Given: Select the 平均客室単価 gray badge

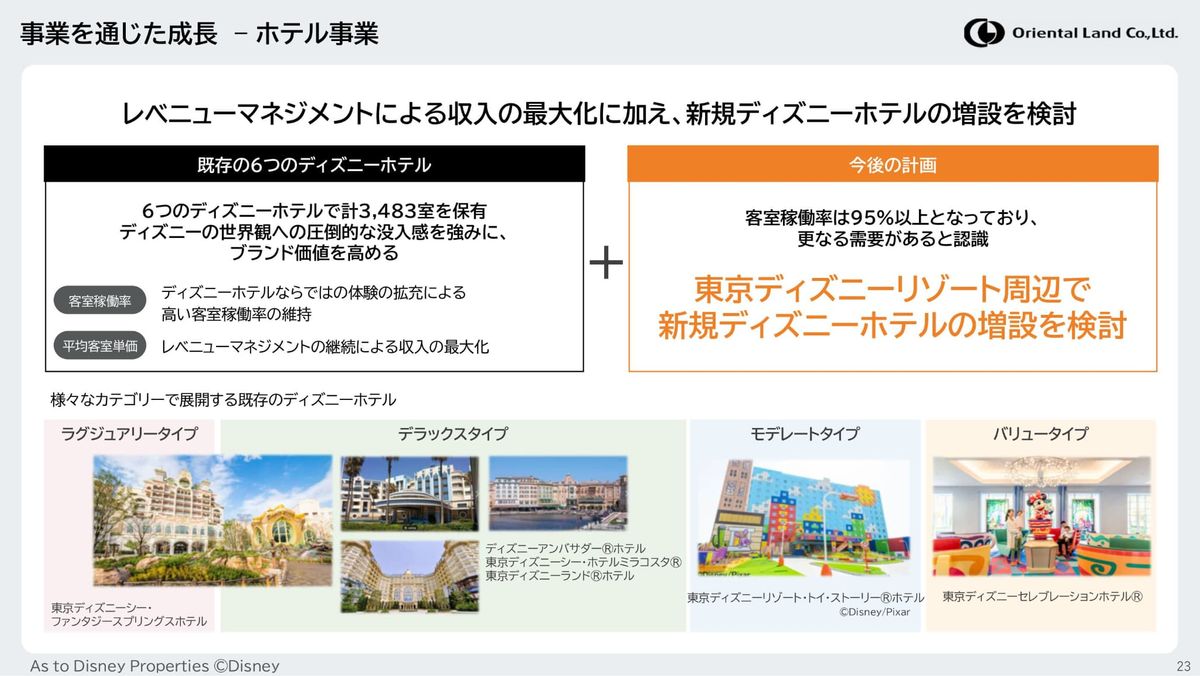Looking at the screenshot, I should tap(99, 347).
